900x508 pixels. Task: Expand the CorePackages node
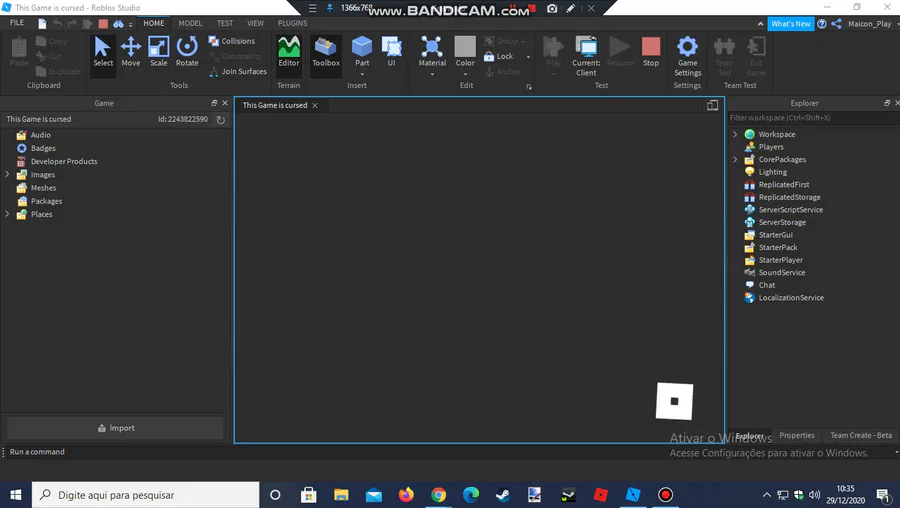735,159
